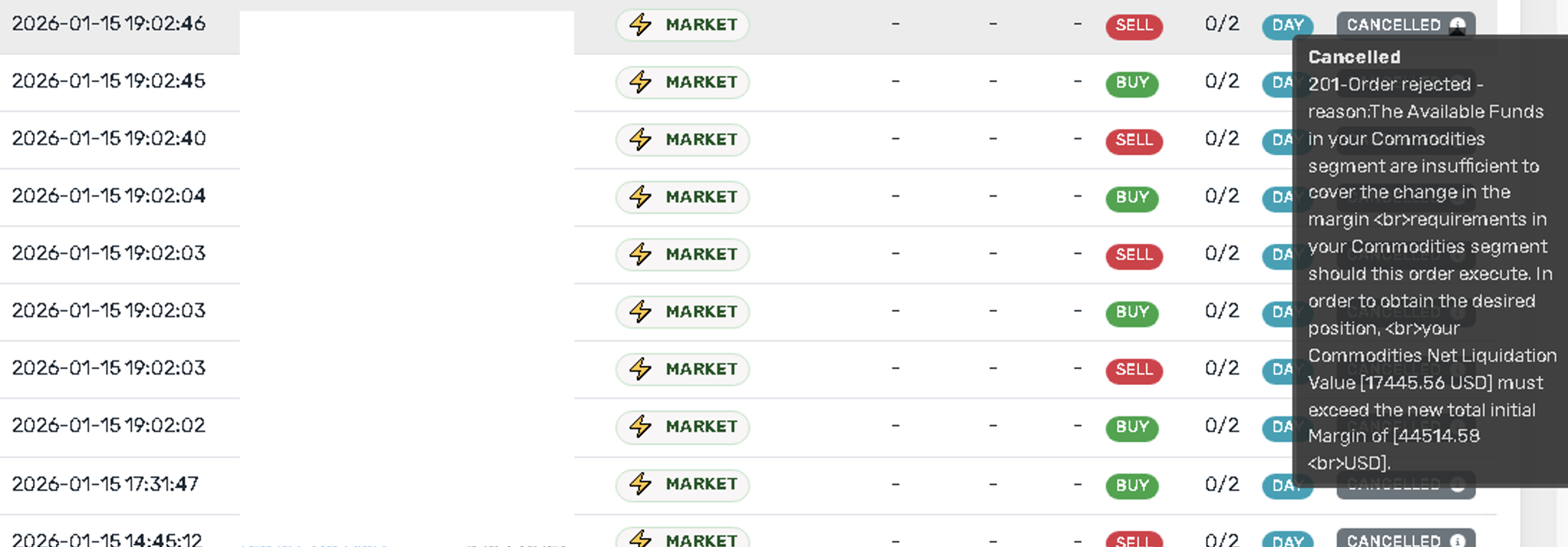Click info icon on 14:45:12 CANCELLED badge
This screenshot has height=547, width=1568.
[1457, 541]
